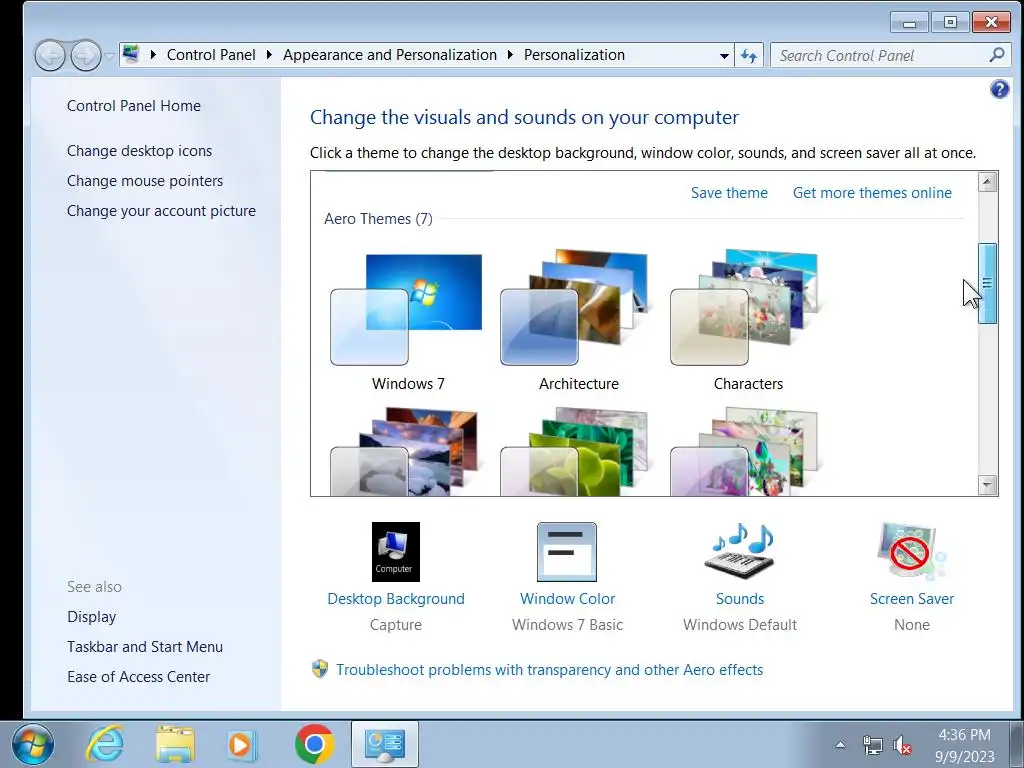Click the taskbar clock and date

pyautogui.click(x=964, y=745)
